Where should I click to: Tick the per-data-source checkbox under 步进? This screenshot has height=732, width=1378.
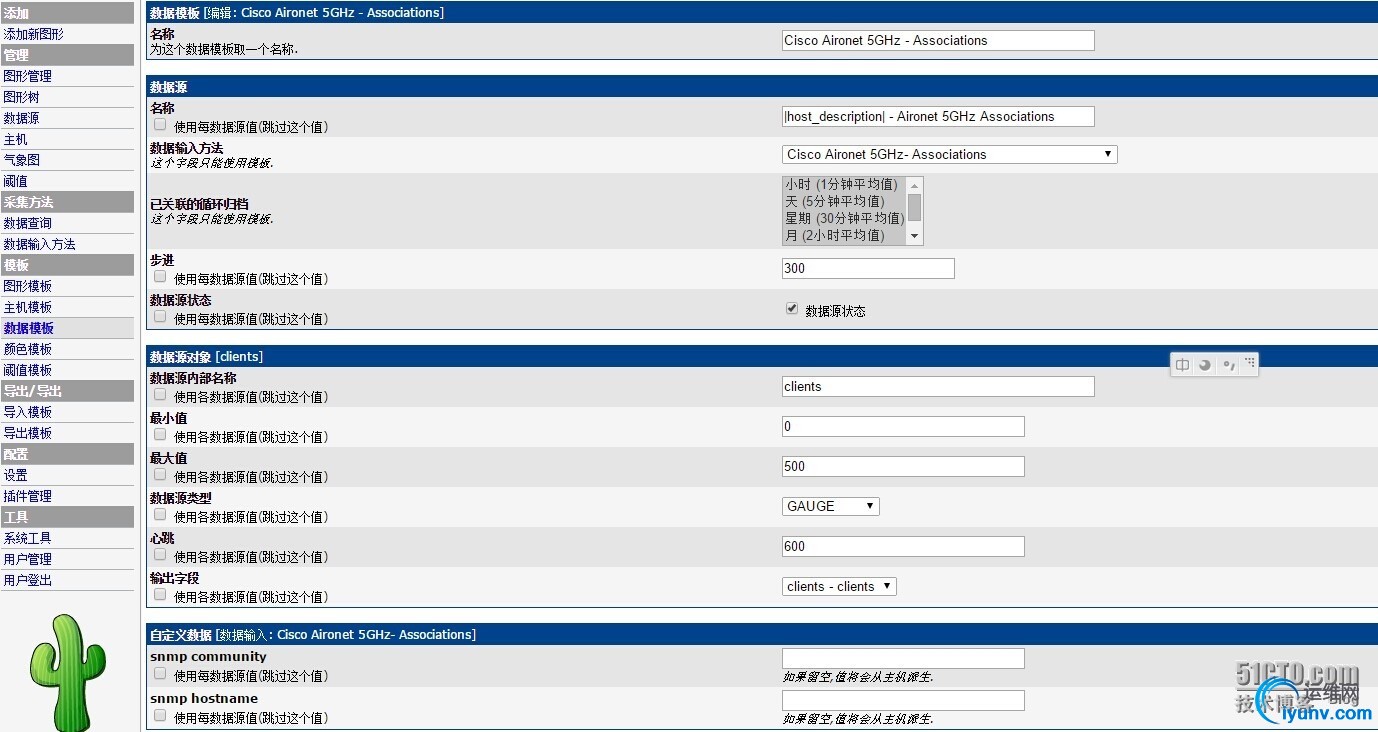[x=160, y=277]
